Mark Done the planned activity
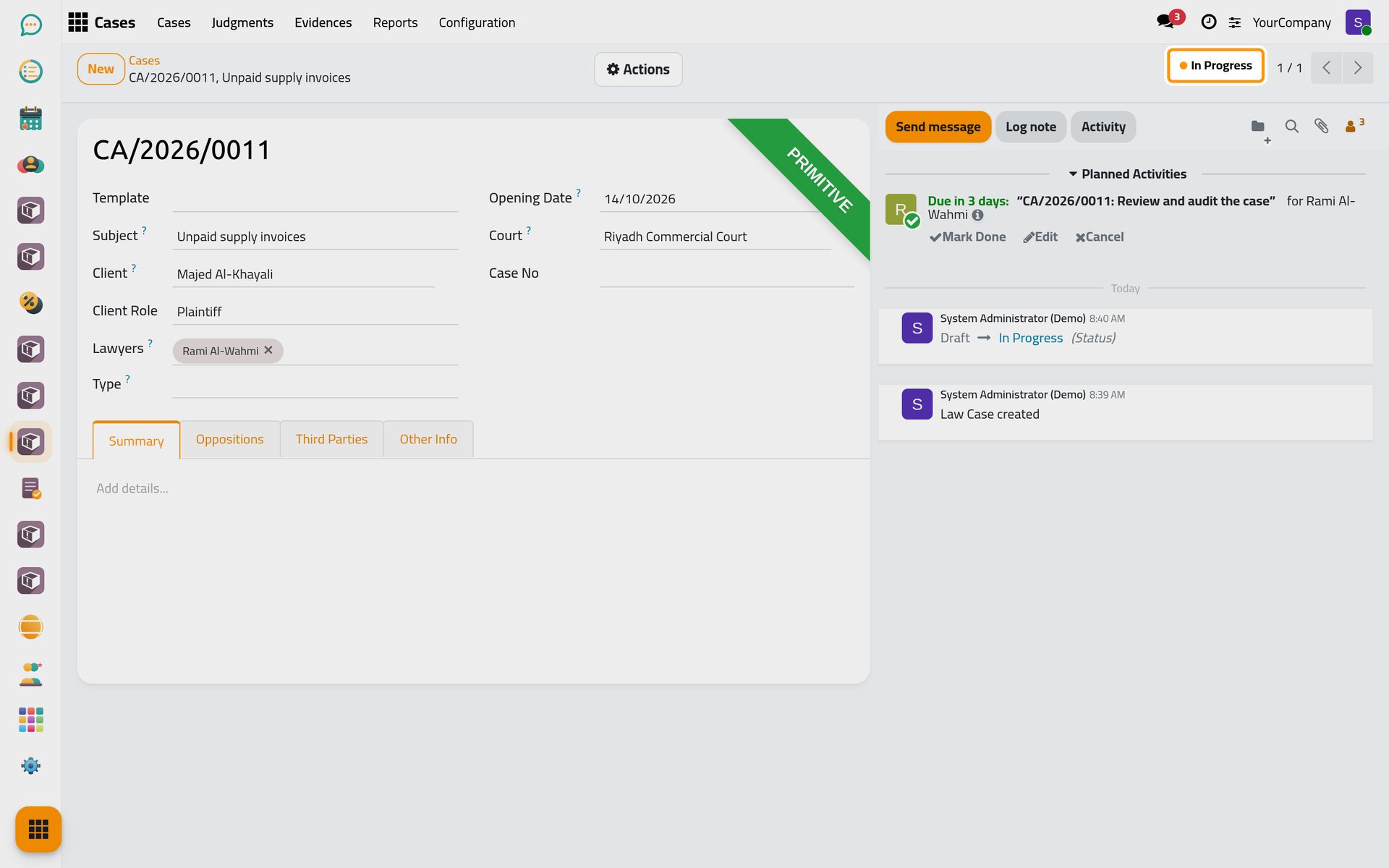The height and width of the screenshot is (868, 1389). click(968, 237)
